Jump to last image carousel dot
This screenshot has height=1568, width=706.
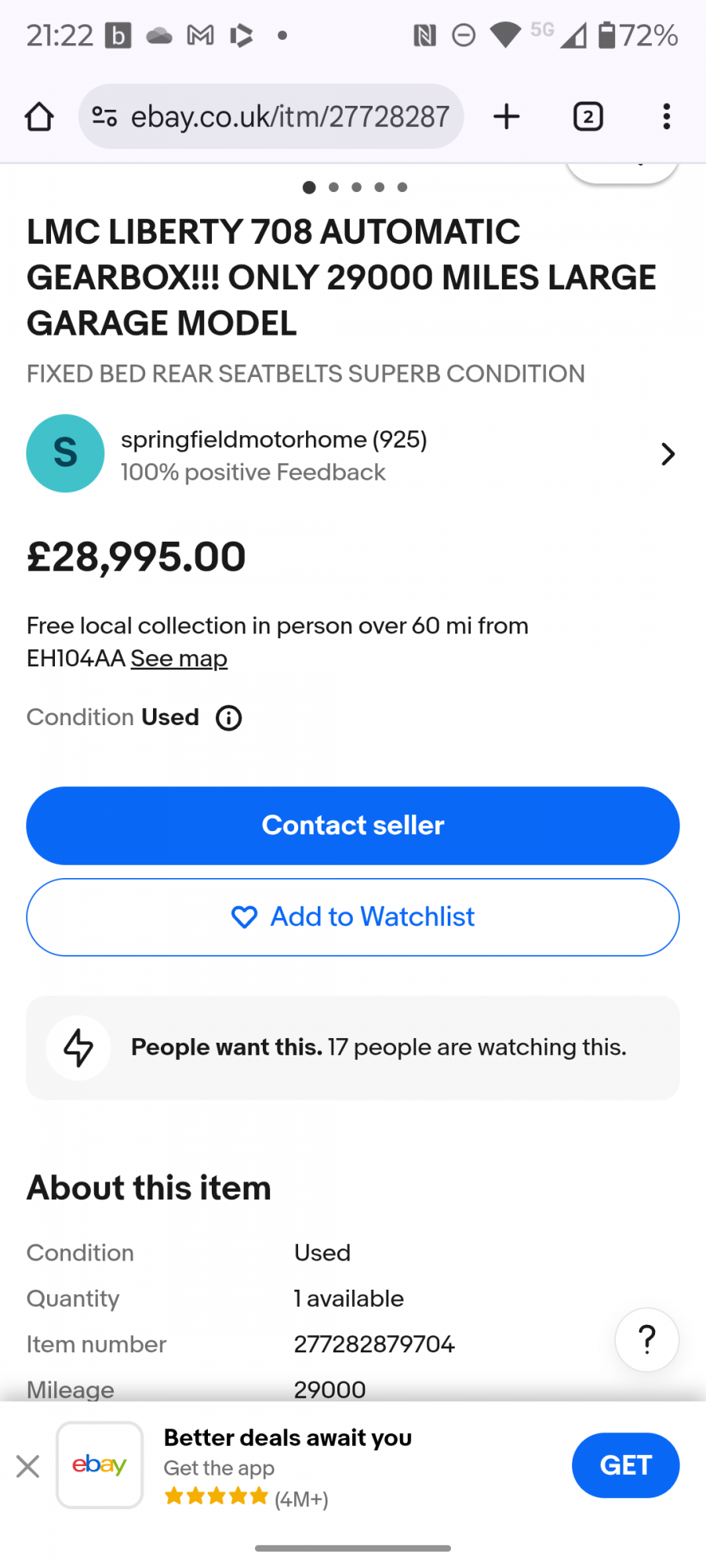402,187
